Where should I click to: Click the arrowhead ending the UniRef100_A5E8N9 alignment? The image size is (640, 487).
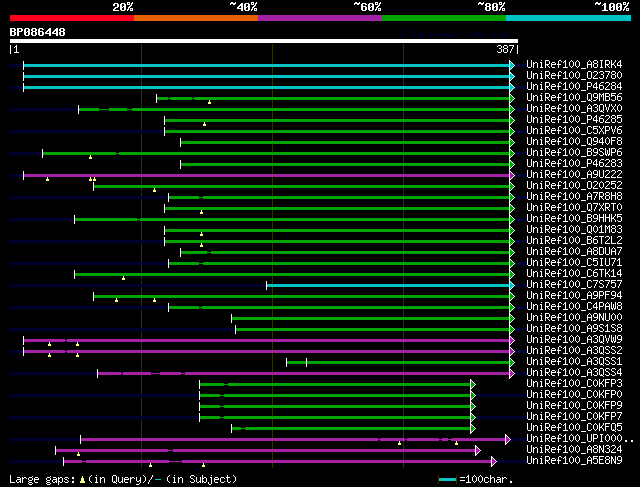click(x=494, y=461)
